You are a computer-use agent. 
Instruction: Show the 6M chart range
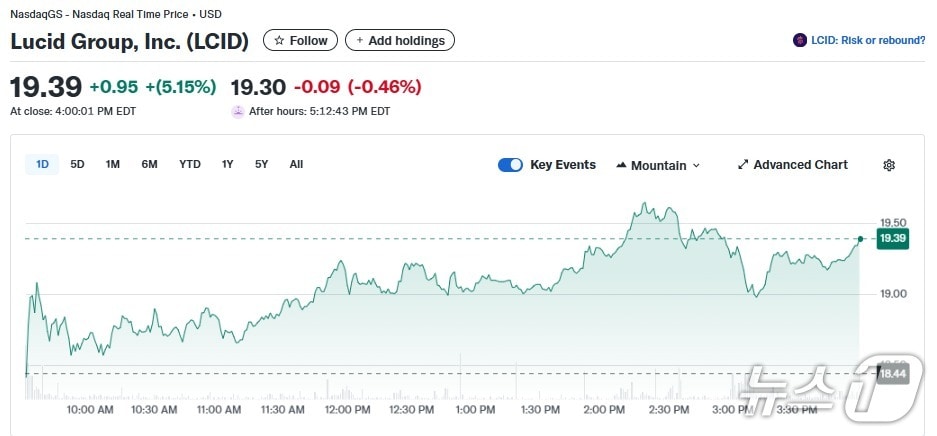(149, 164)
